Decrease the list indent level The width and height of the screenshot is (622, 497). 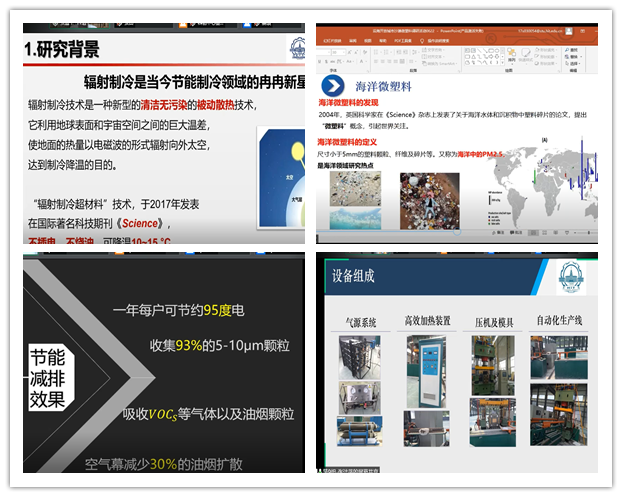click(399, 52)
